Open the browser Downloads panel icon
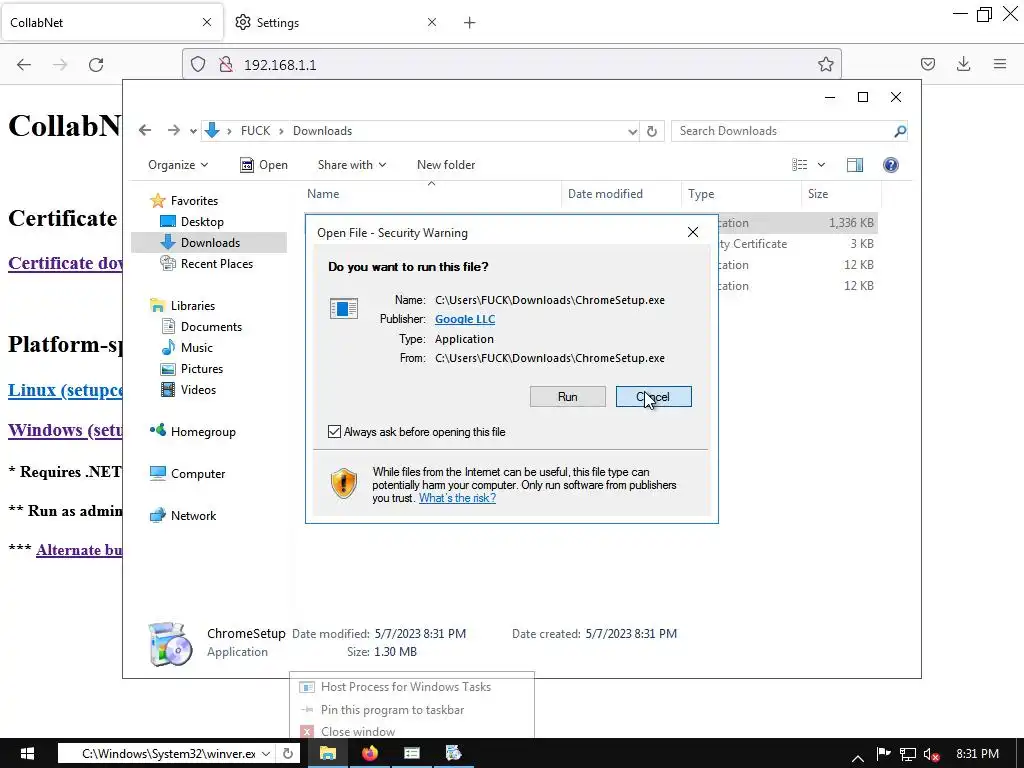1024x768 pixels. (963, 64)
